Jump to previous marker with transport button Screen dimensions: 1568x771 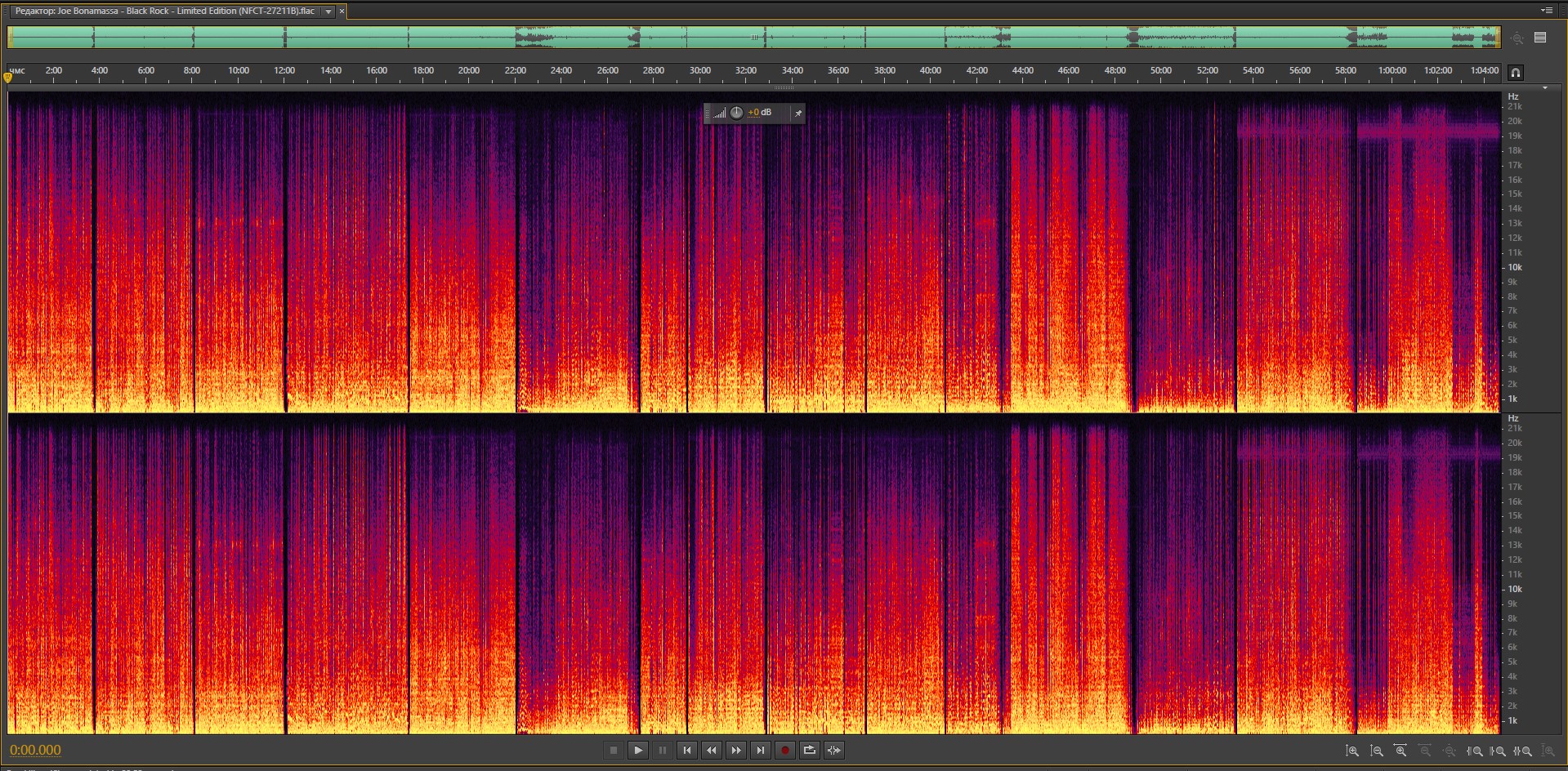click(x=687, y=750)
